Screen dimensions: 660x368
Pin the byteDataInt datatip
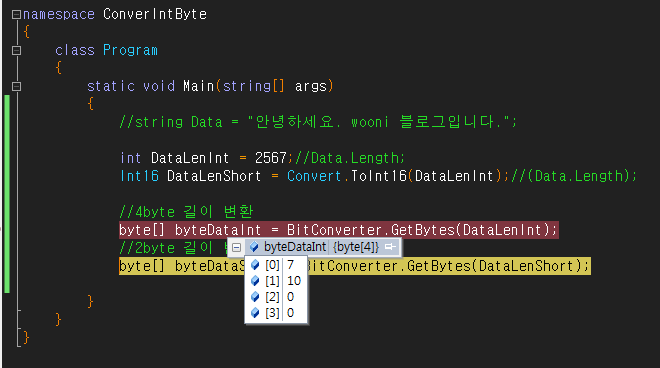click(391, 247)
